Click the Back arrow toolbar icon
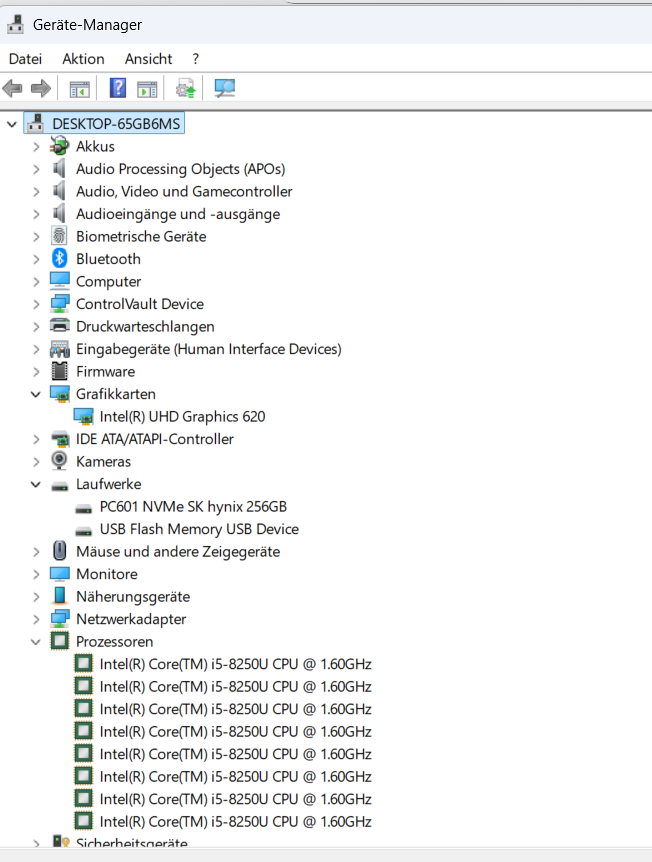652x862 pixels. click(13, 88)
